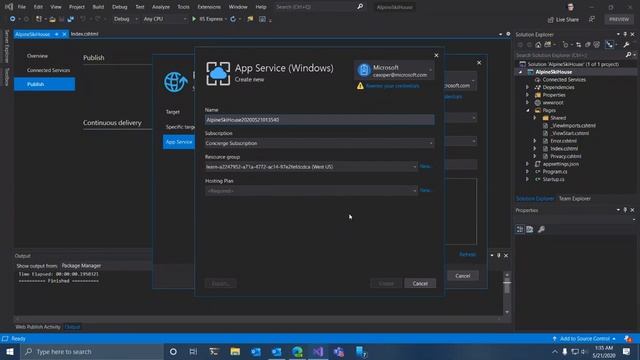Screen dimensions: 640x360
Task: Switch to the Web Publish Activity tab
Action: point(38,327)
